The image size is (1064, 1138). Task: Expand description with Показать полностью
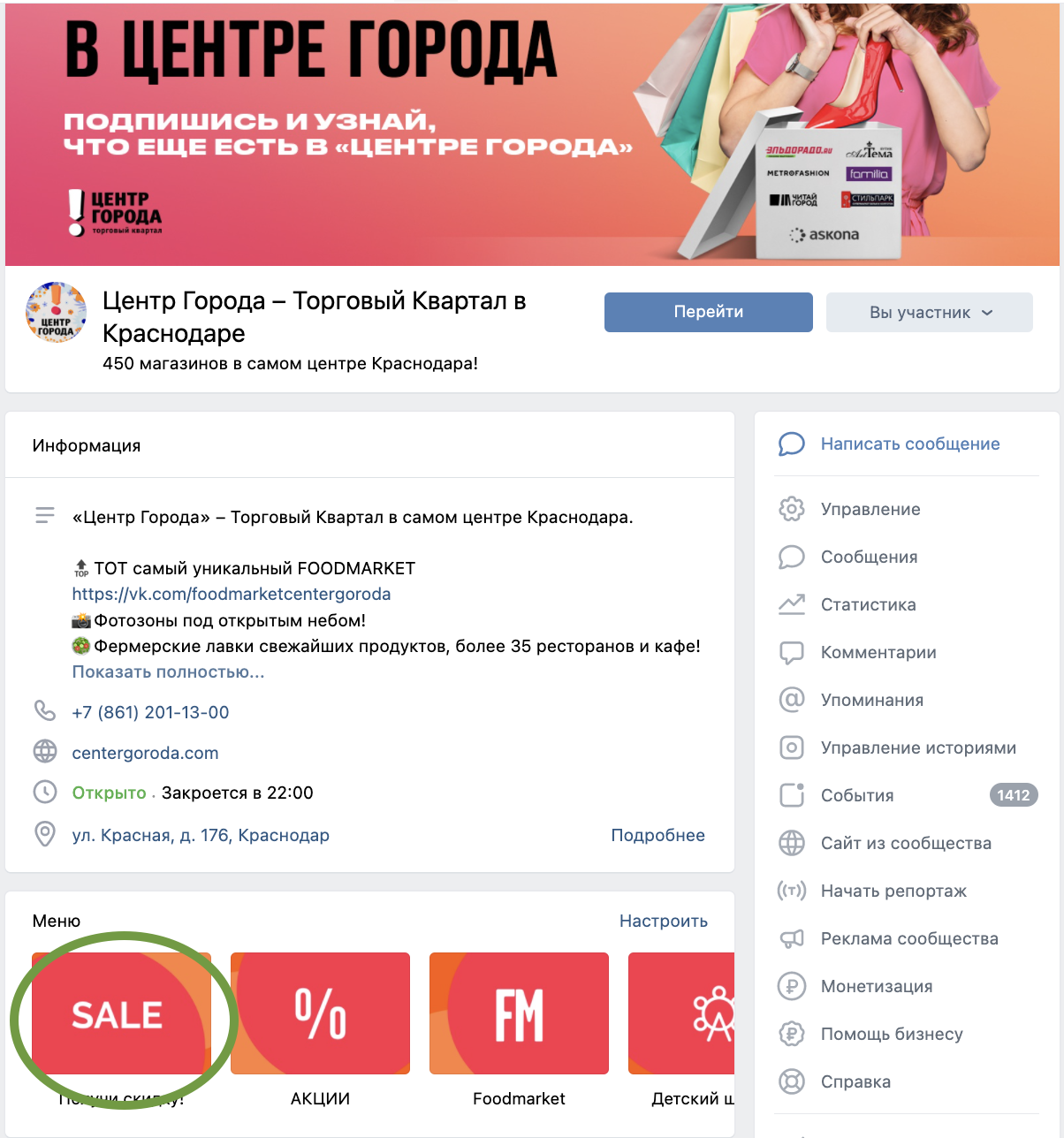(x=168, y=671)
